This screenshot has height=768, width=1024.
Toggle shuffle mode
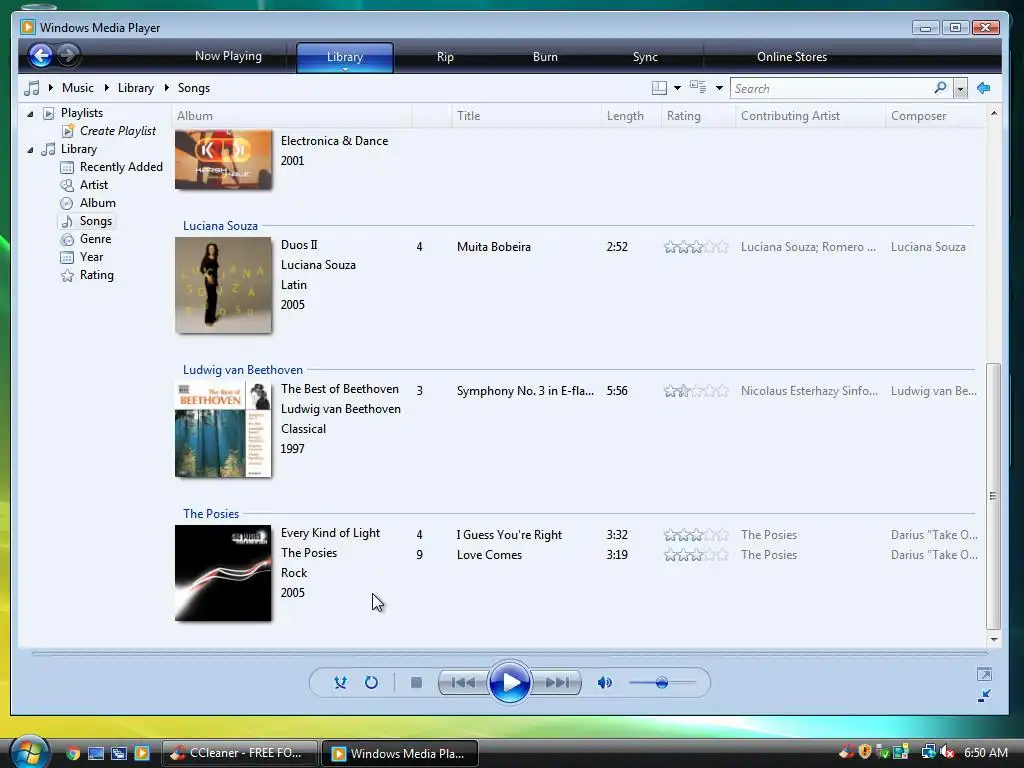pyautogui.click(x=340, y=682)
